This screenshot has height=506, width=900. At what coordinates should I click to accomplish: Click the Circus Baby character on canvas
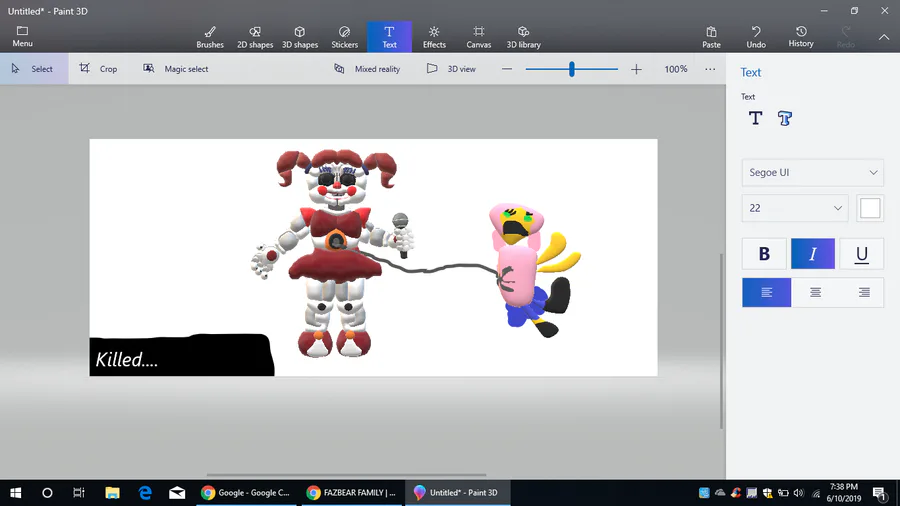click(335, 252)
